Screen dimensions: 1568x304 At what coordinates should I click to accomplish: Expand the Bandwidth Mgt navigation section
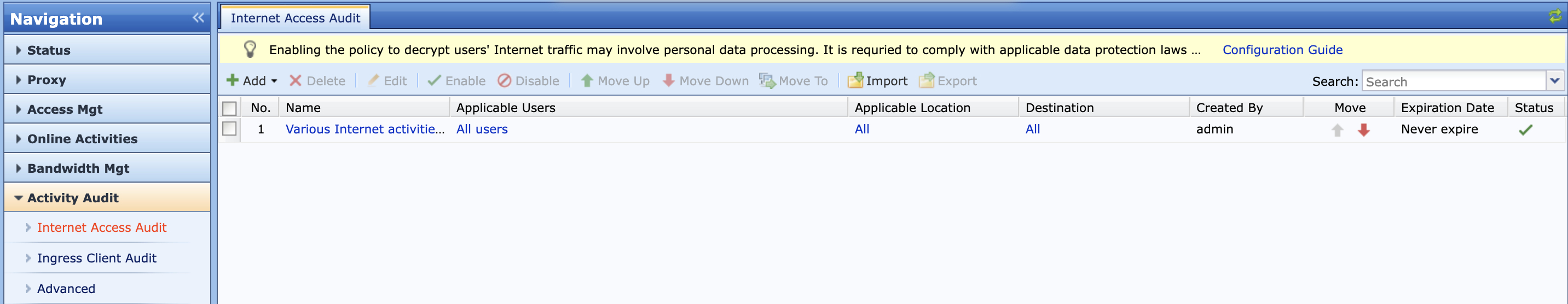pos(78,168)
